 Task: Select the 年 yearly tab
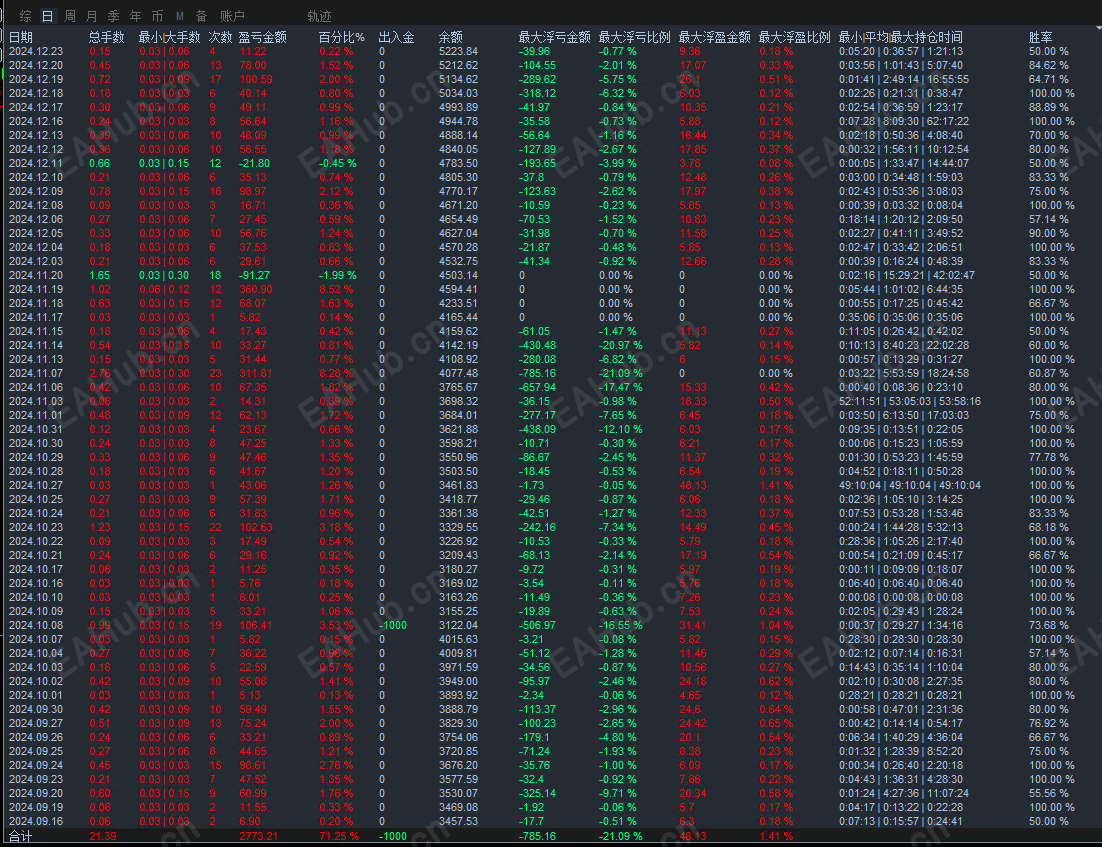click(135, 15)
